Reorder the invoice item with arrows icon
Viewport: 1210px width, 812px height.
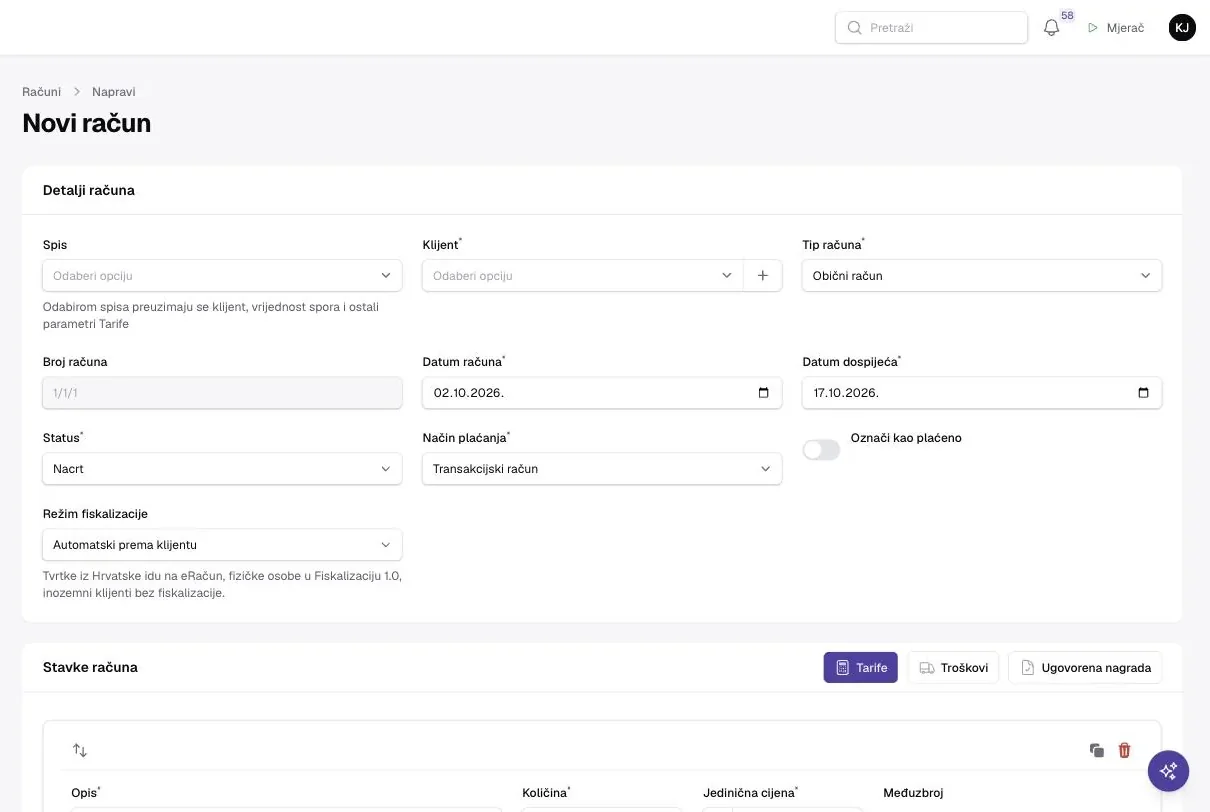80,750
